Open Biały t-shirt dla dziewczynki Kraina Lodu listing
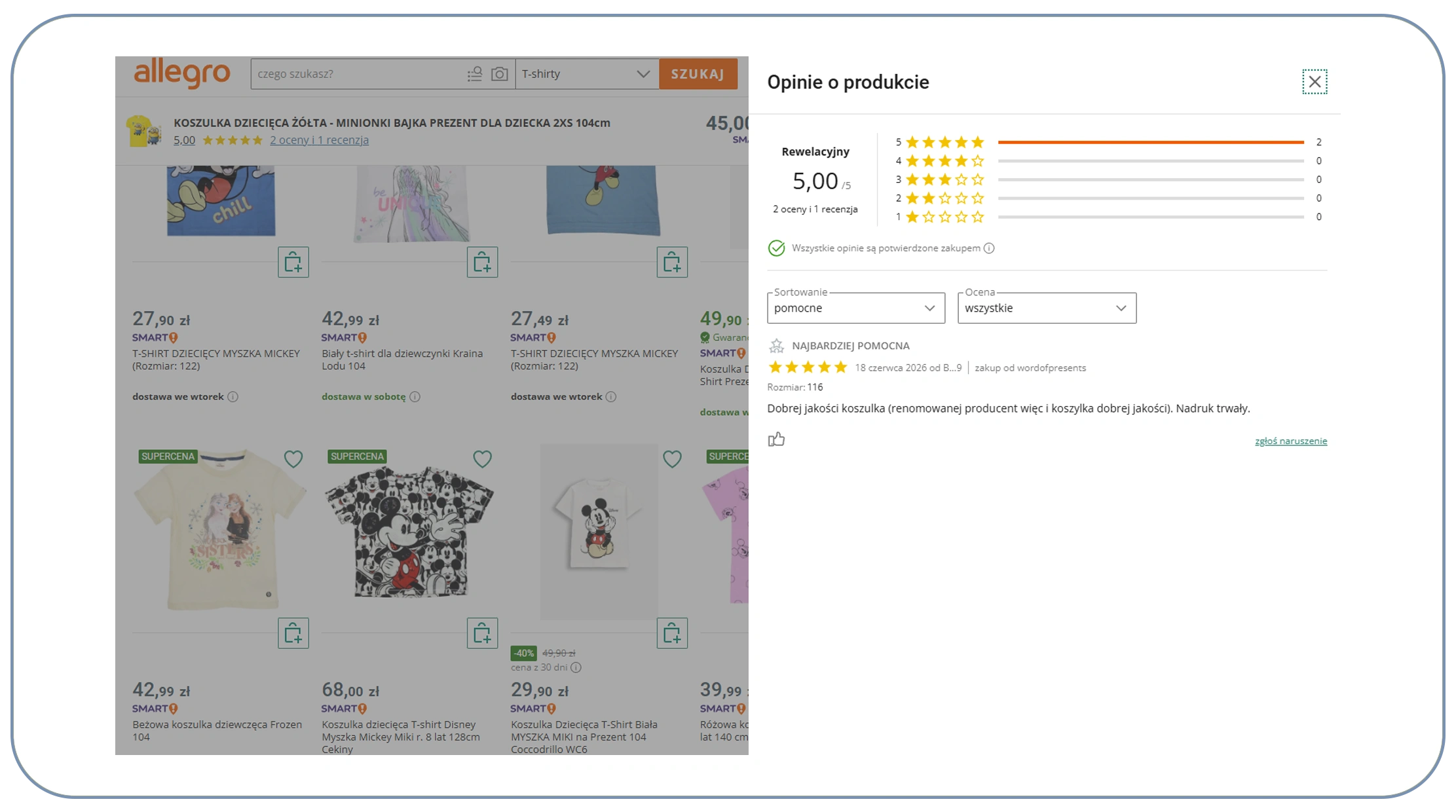Screen dimensions: 1456x812 pyautogui.click(x=402, y=360)
